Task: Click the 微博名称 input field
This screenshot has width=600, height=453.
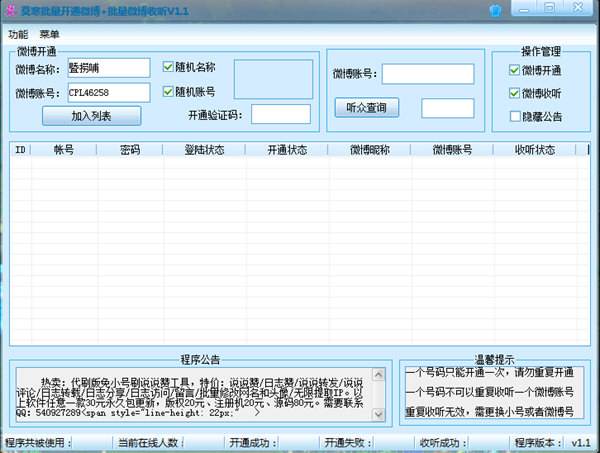Action: click(109, 68)
